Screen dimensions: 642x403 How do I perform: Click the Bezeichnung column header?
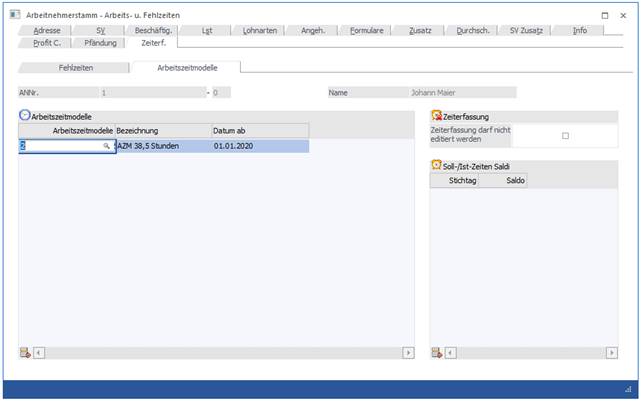pyautogui.click(x=162, y=131)
